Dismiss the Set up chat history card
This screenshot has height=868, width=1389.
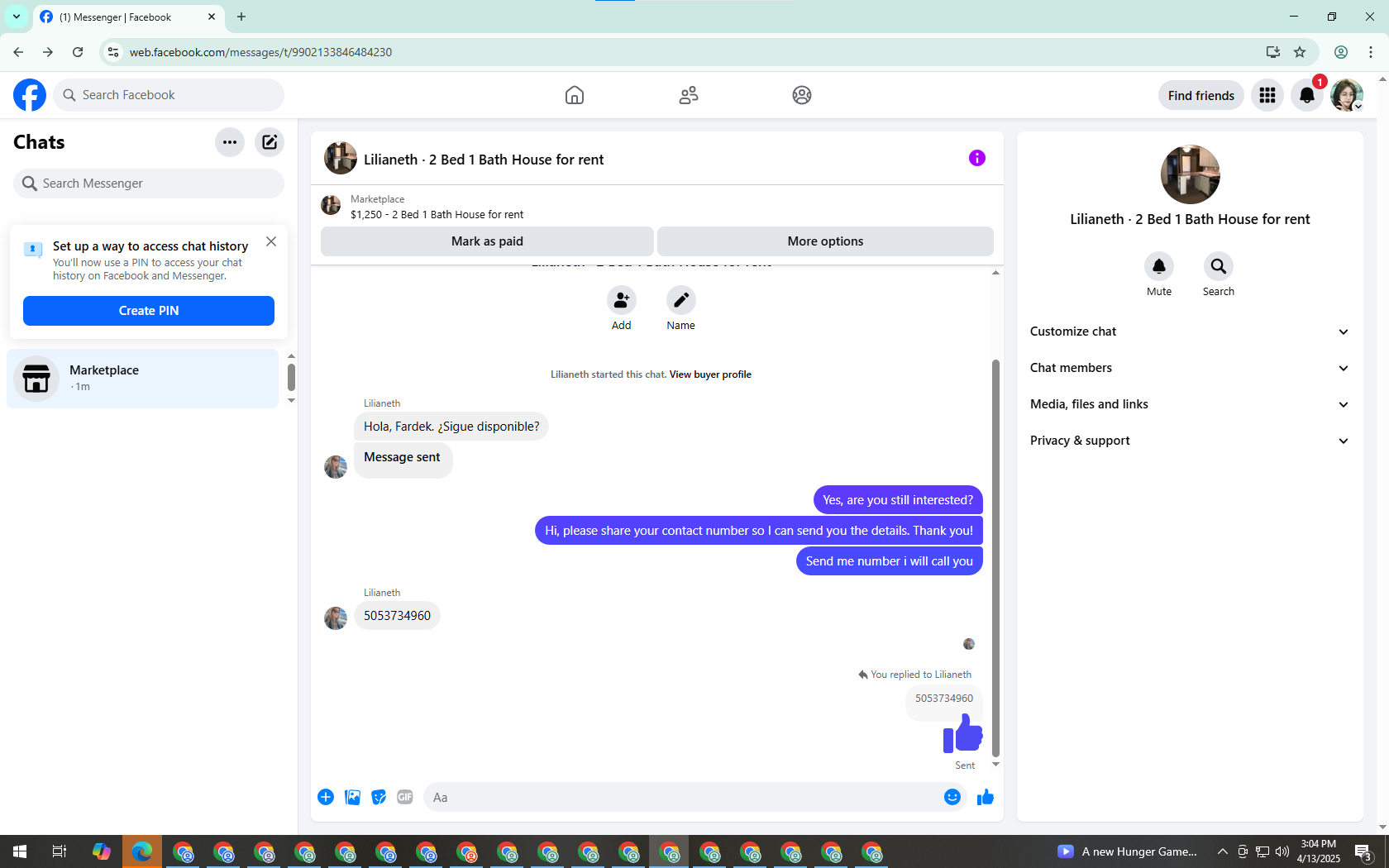click(x=271, y=241)
